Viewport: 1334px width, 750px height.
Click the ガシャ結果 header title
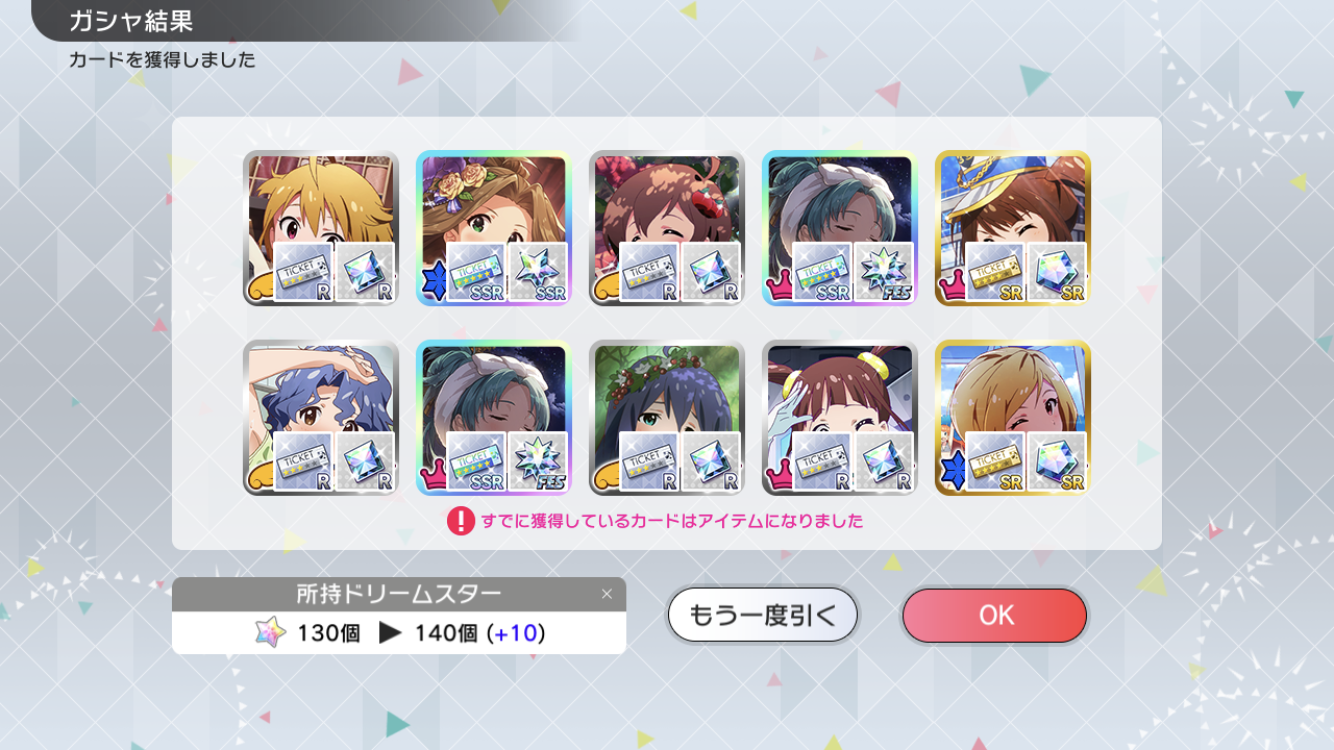tap(131, 21)
